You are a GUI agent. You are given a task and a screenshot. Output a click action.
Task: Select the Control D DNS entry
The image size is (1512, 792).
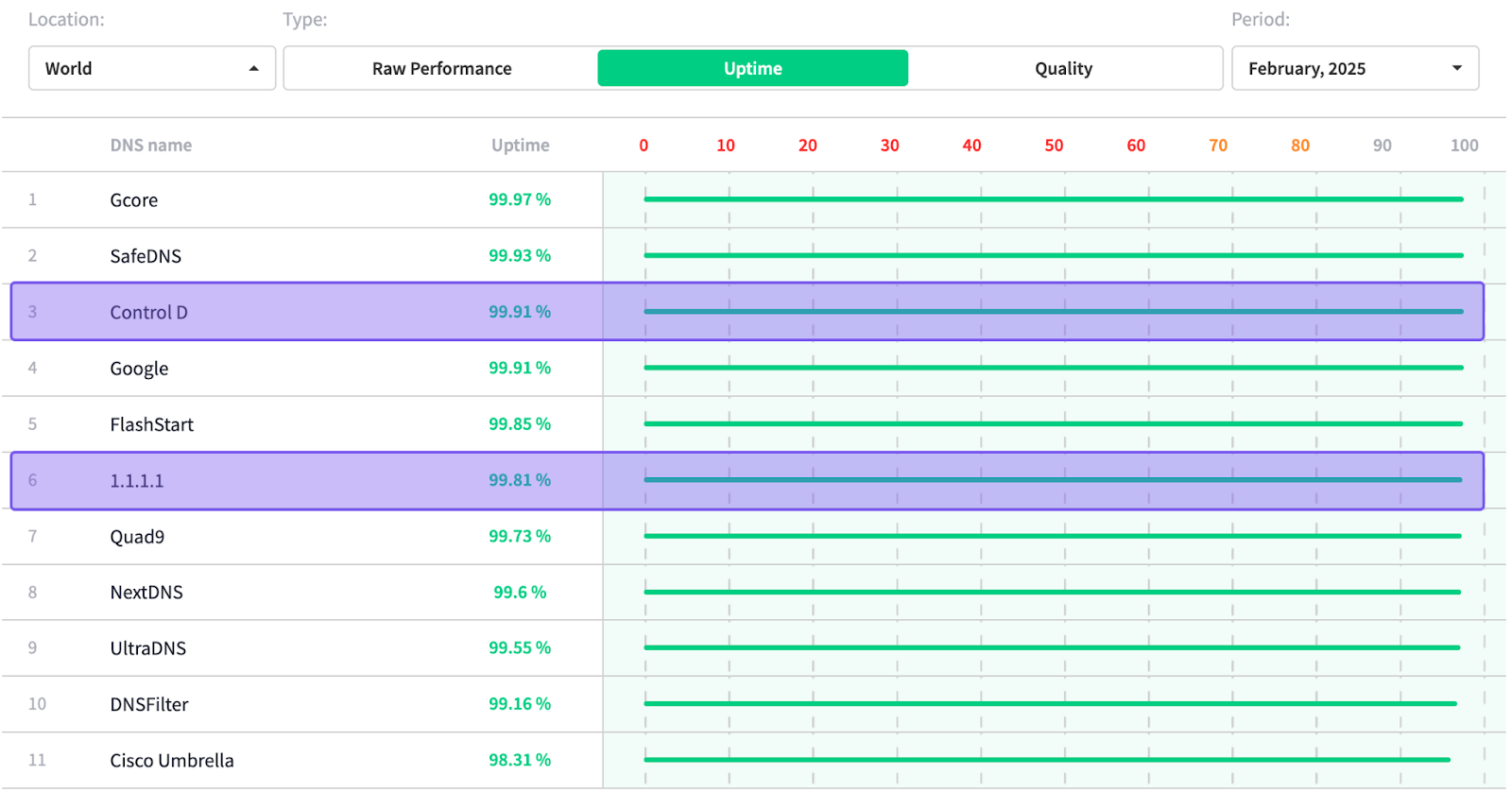pos(149,312)
